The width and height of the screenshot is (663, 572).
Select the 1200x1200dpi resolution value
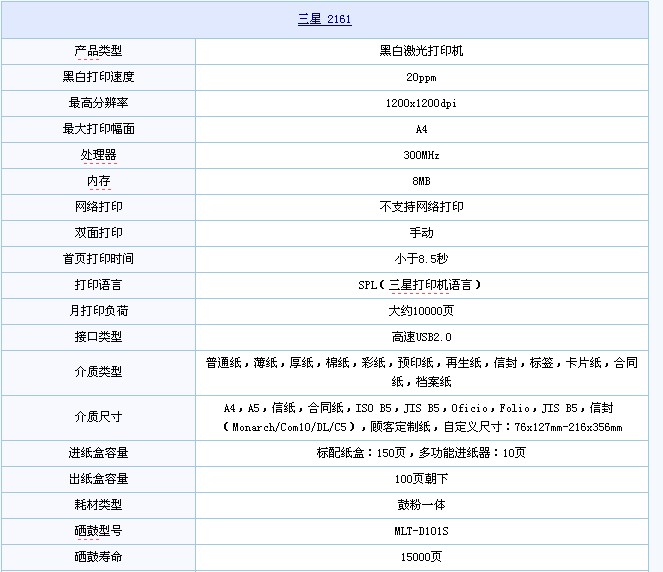coord(421,103)
